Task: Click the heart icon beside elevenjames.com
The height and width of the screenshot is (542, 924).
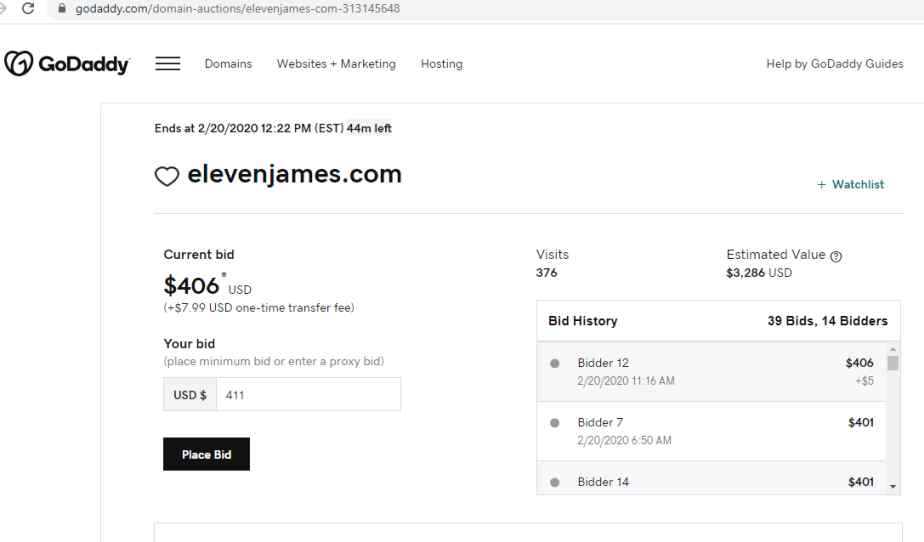Action: pos(166,178)
